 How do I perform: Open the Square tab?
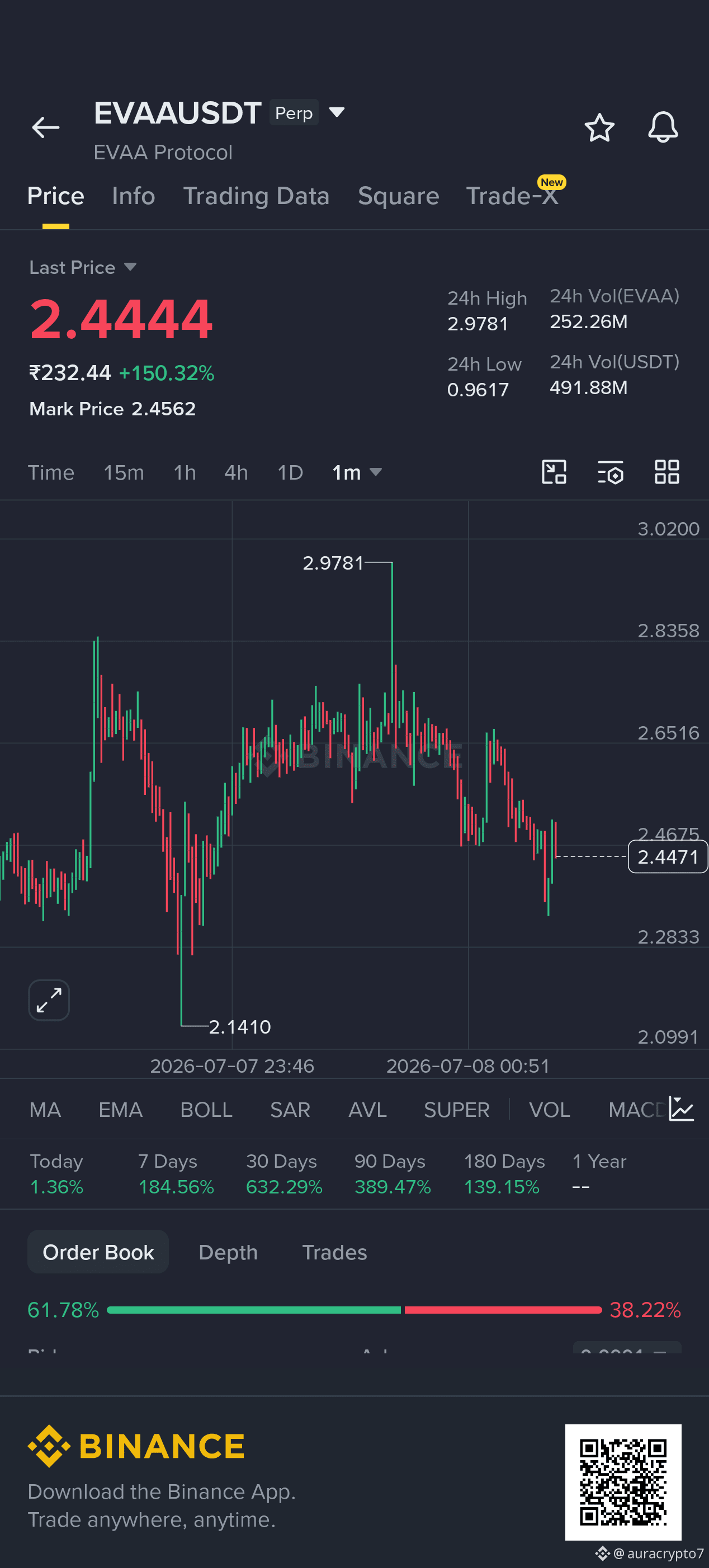click(398, 196)
